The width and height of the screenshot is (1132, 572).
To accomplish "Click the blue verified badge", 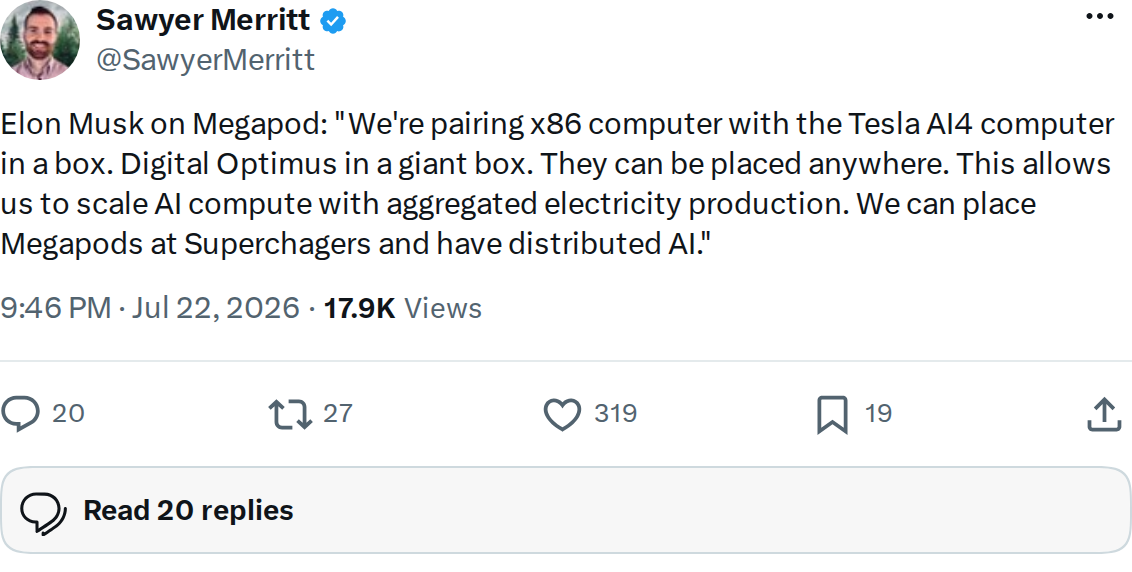I will pyautogui.click(x=333, y=22).
